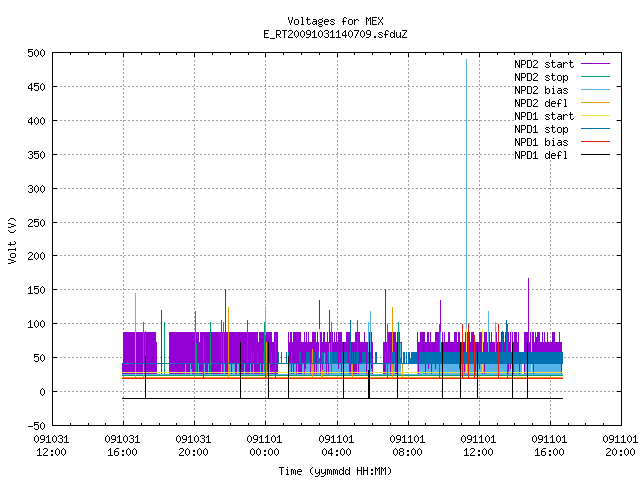Screen dimensions: 640x480
Task: Click the red NPD1 bias legend line
Action: pos(595,142)
